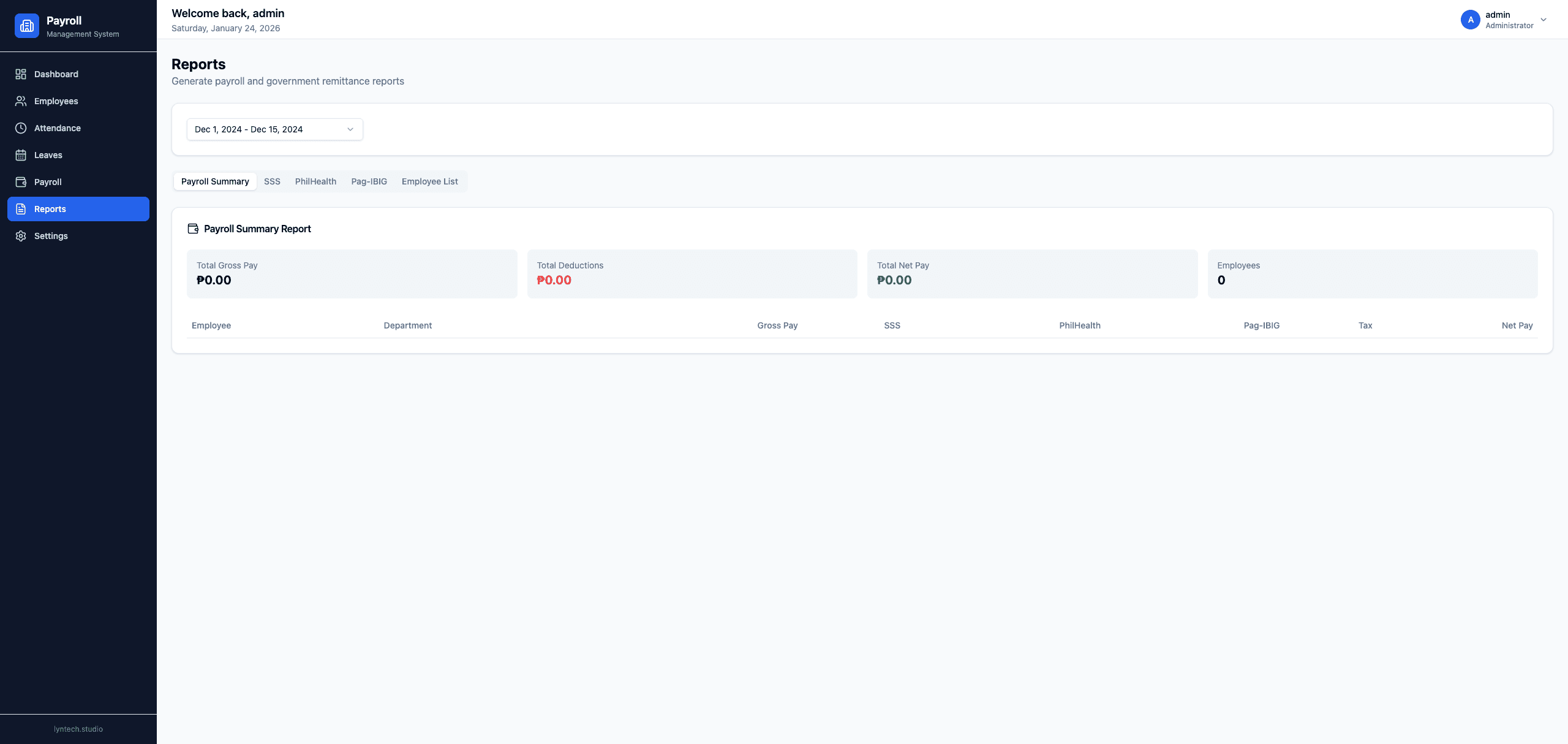Click the Reports page heading
The height and width of the screenshot is (744, 1568).
pyautogui.click(x=198, y=64)
